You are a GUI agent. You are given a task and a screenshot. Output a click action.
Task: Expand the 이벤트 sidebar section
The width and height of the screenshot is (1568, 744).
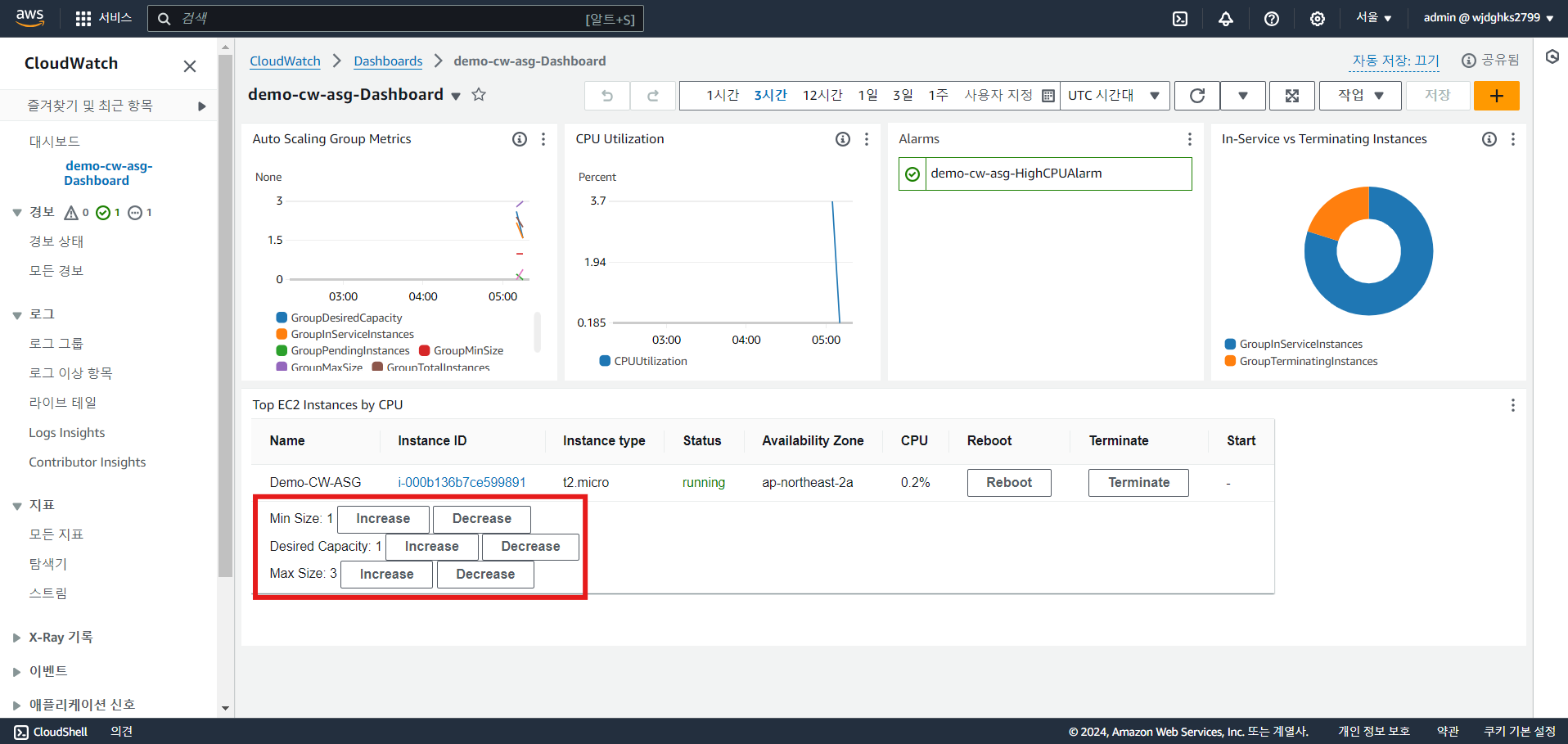click(17, 672)
